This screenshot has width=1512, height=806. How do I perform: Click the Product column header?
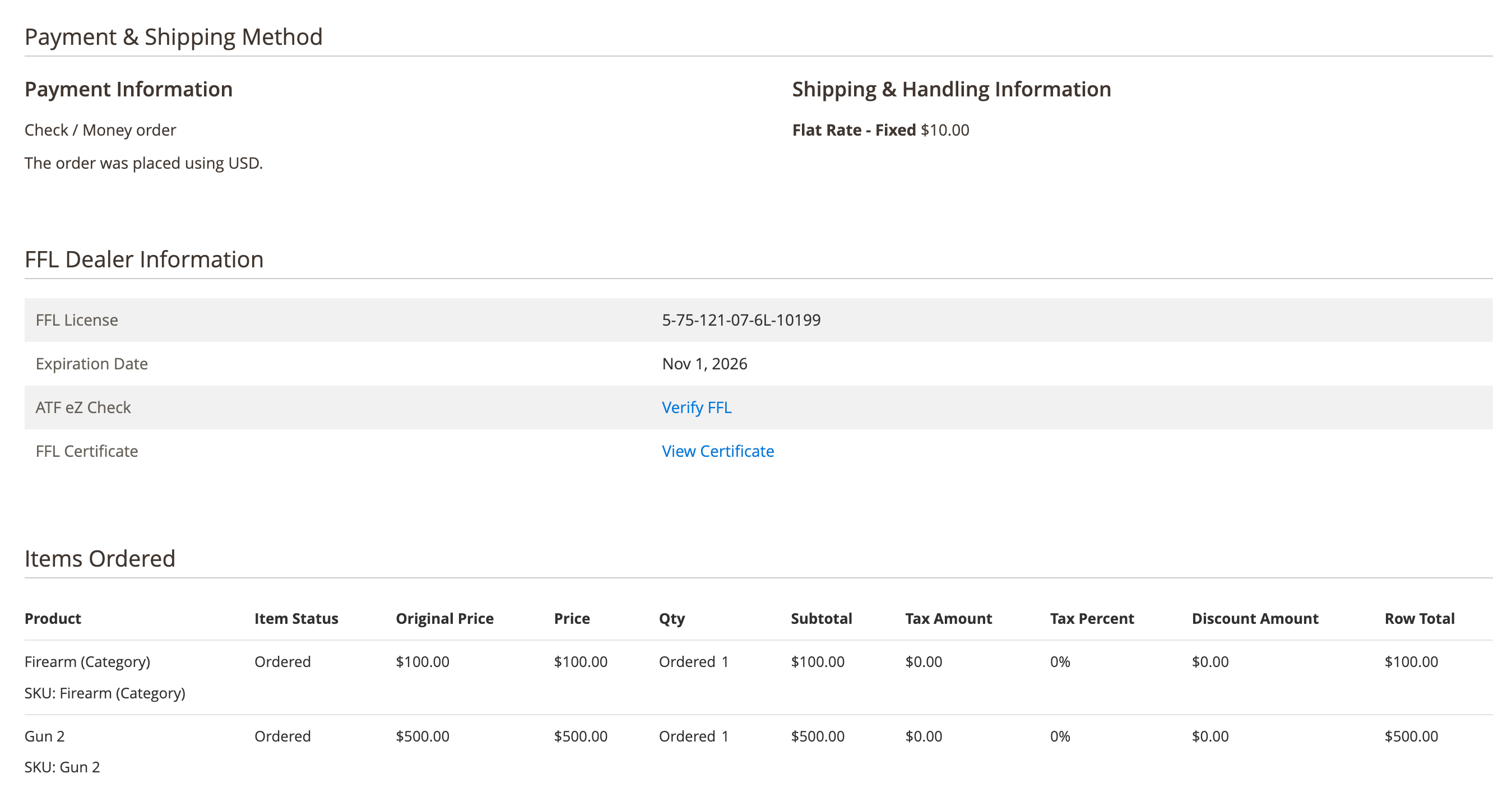point(53,618)
